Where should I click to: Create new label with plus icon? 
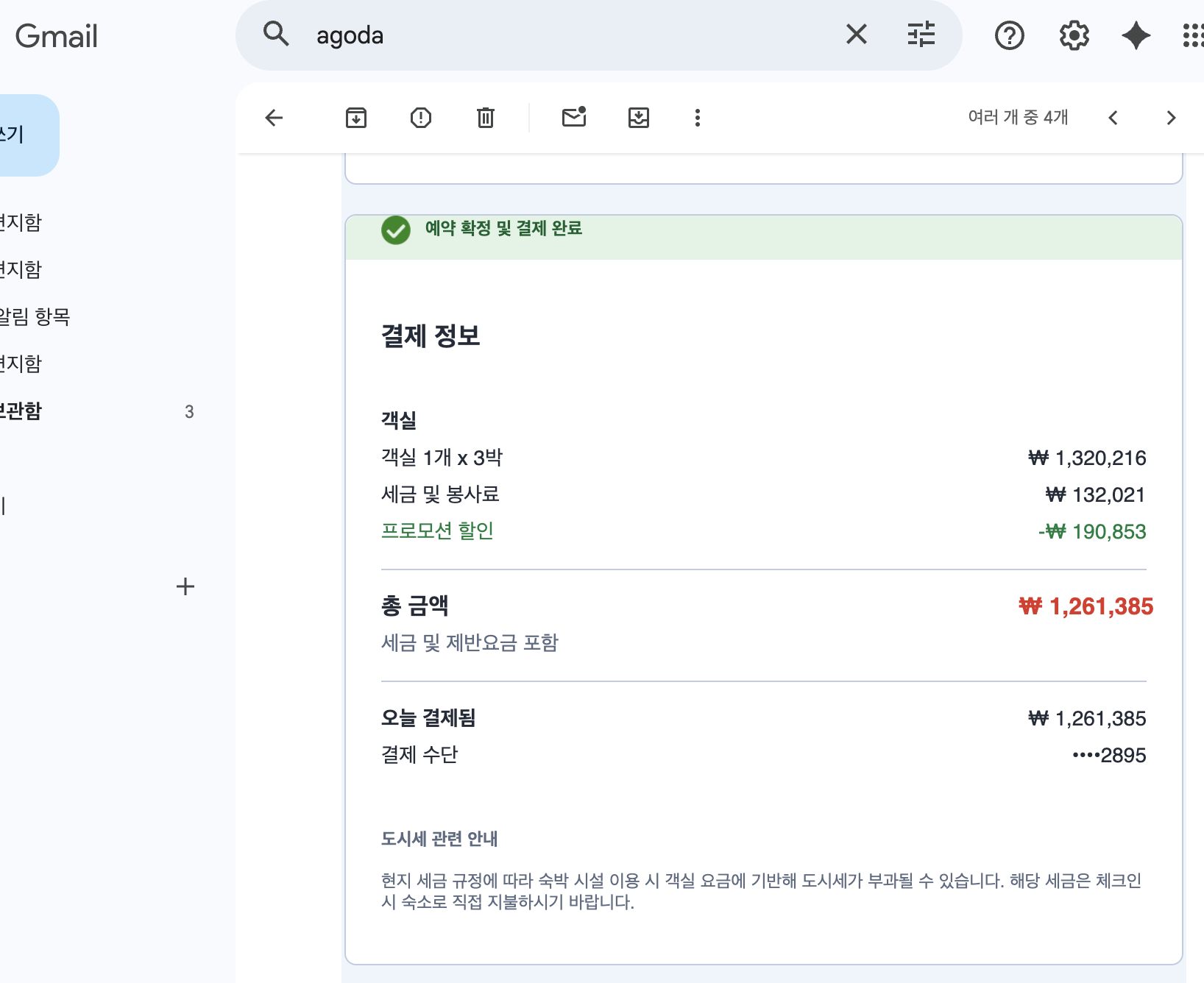click(x=185, y=586)
